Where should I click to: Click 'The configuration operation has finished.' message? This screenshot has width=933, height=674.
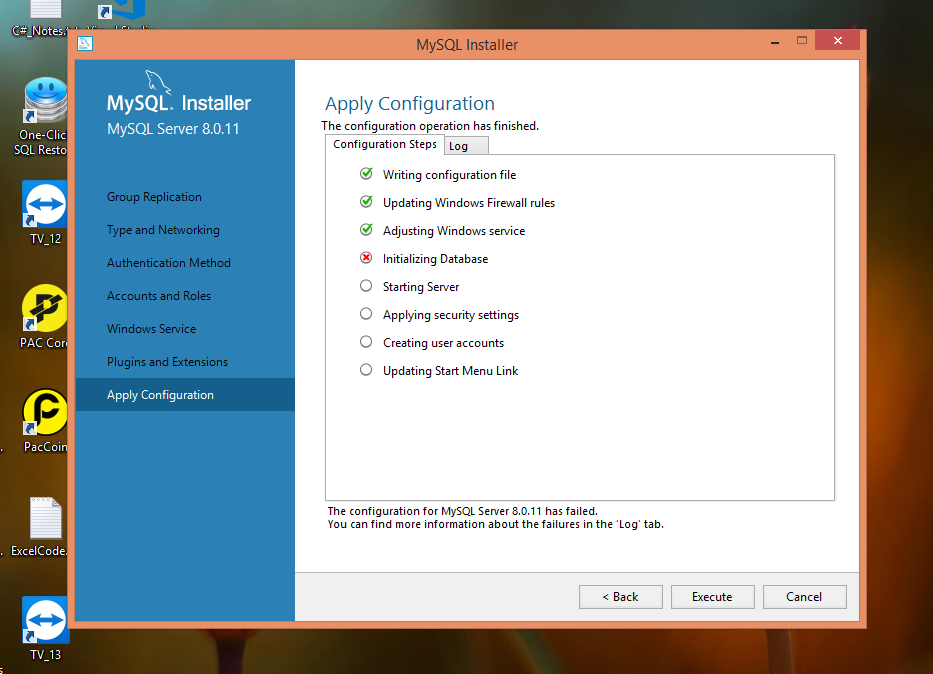[430, 126]
